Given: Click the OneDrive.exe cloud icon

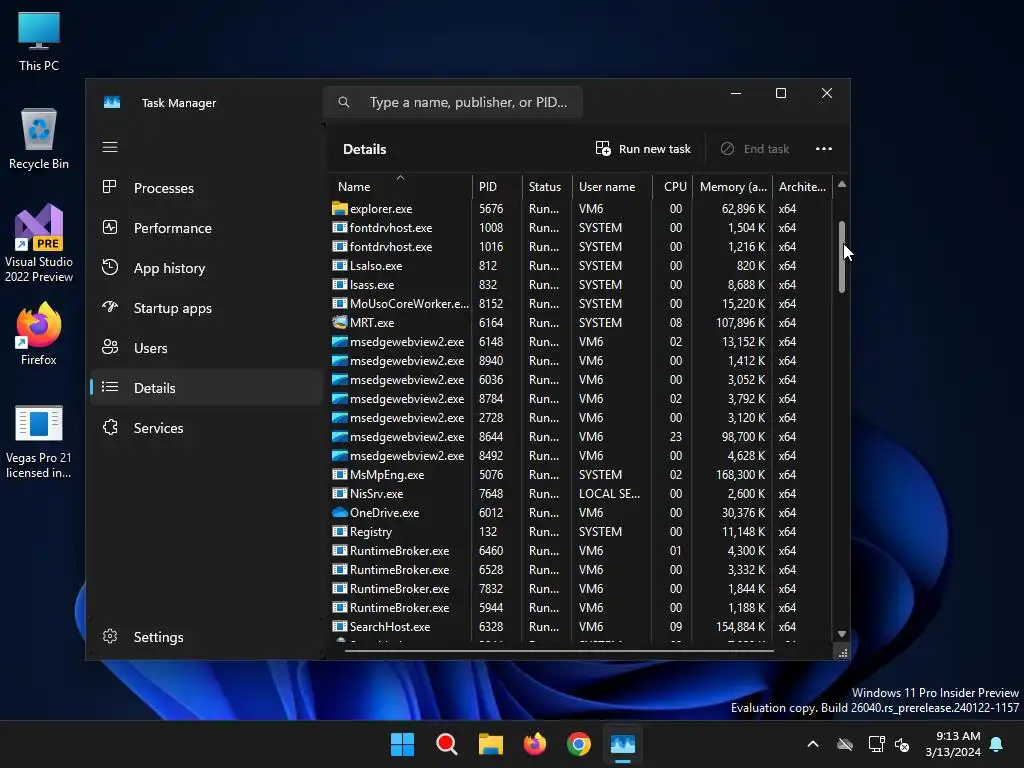Looking at the screenshot, I should click(x=340, y=513).
